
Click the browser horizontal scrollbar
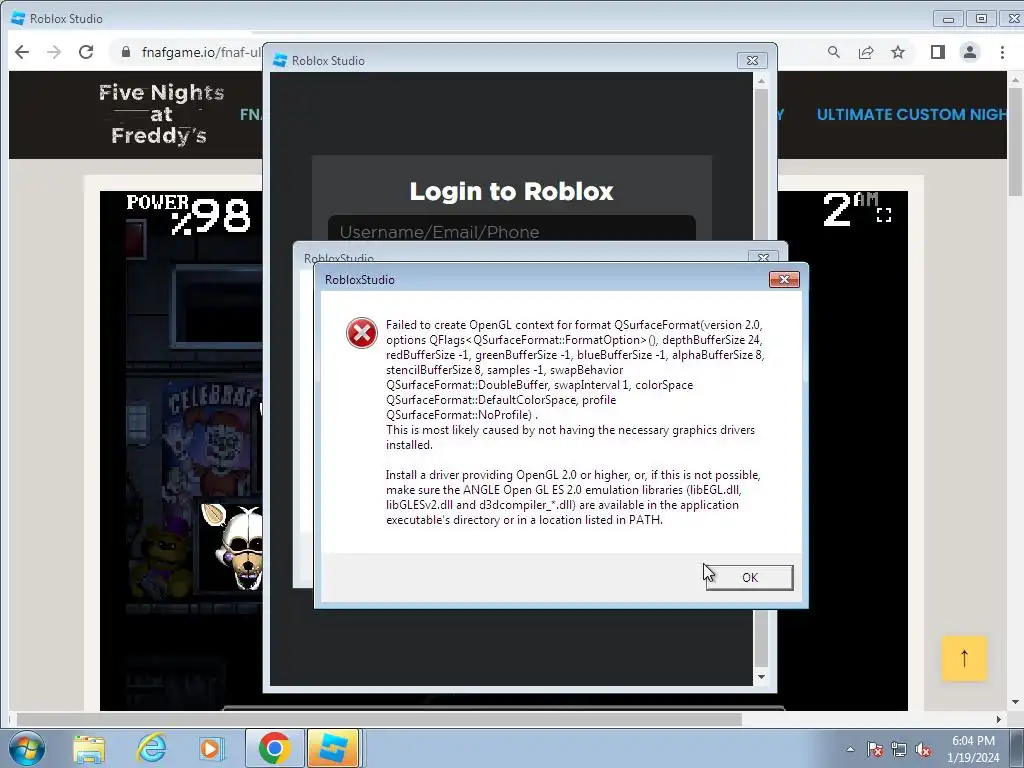(x=379, y=719)
